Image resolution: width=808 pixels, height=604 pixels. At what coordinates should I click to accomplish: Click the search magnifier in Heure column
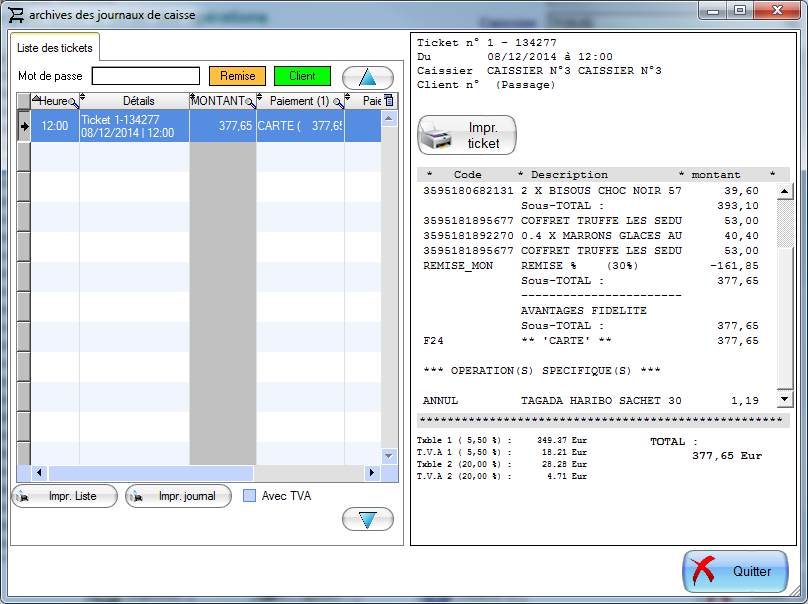coord(73,102)
